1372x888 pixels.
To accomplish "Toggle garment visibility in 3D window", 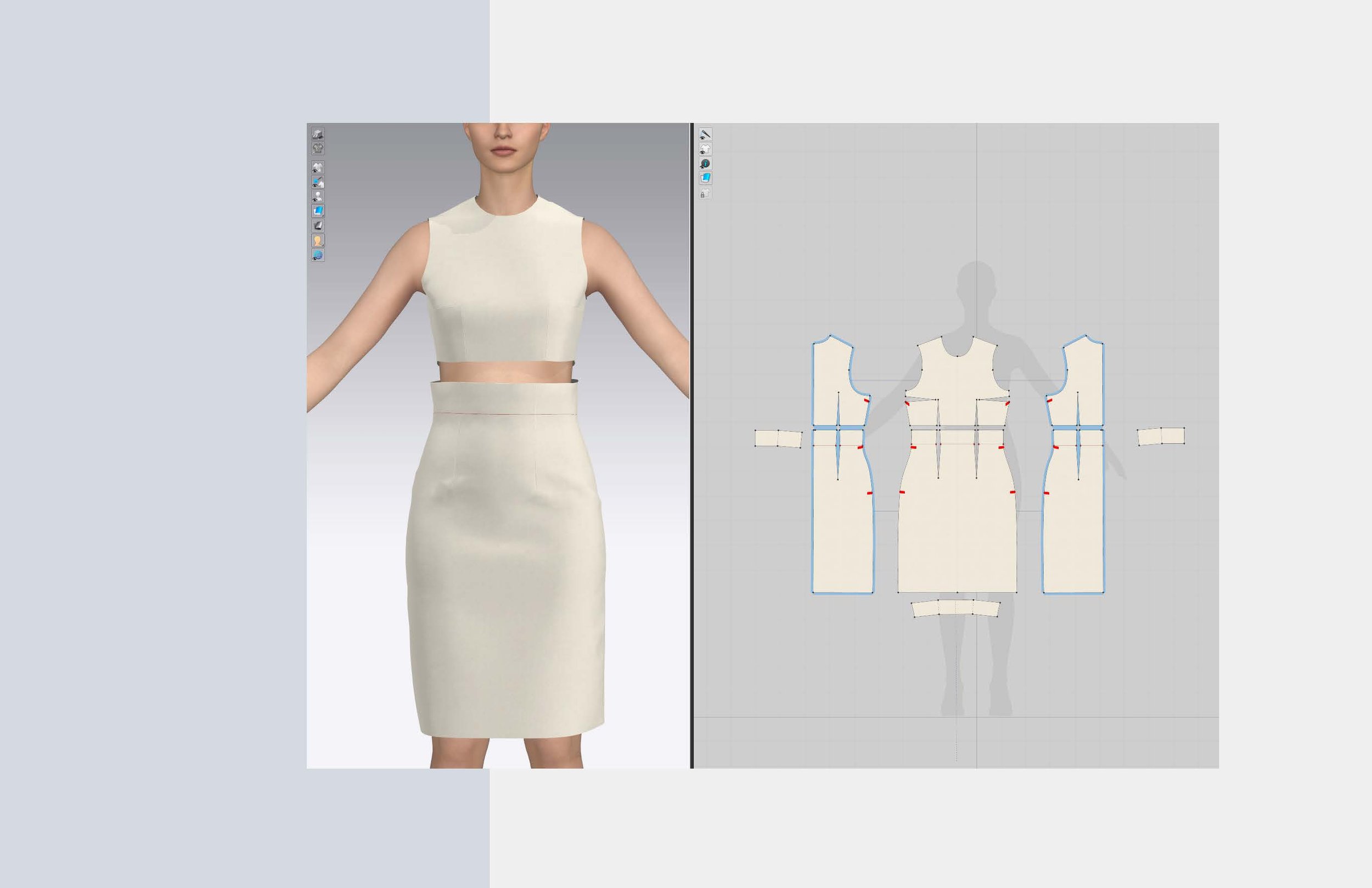I will 318,167.
